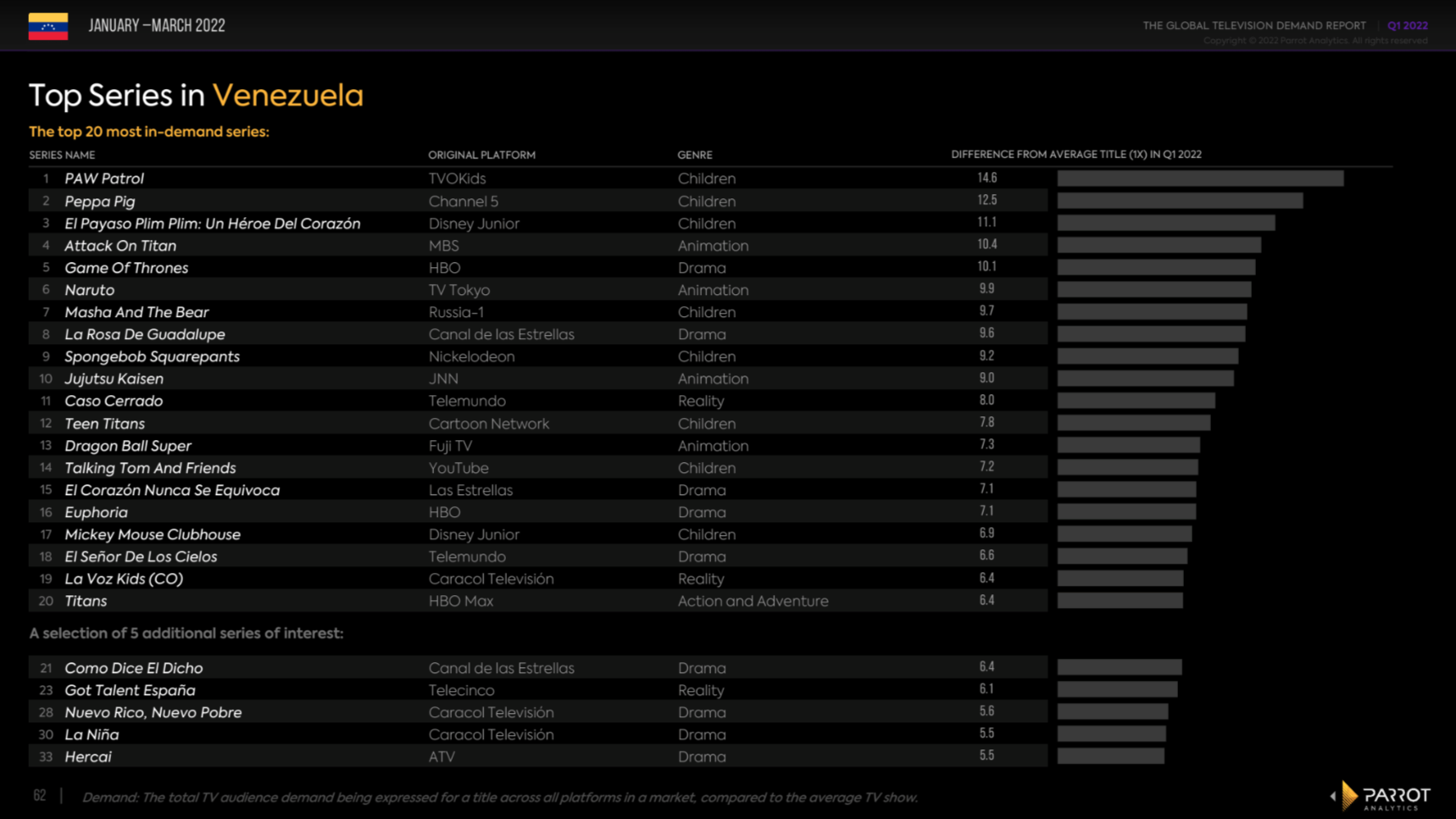Click the Russia-1 platform cell
Image resolution: width=1456 pixels, height=819 pixels.
tap(456, 313)
